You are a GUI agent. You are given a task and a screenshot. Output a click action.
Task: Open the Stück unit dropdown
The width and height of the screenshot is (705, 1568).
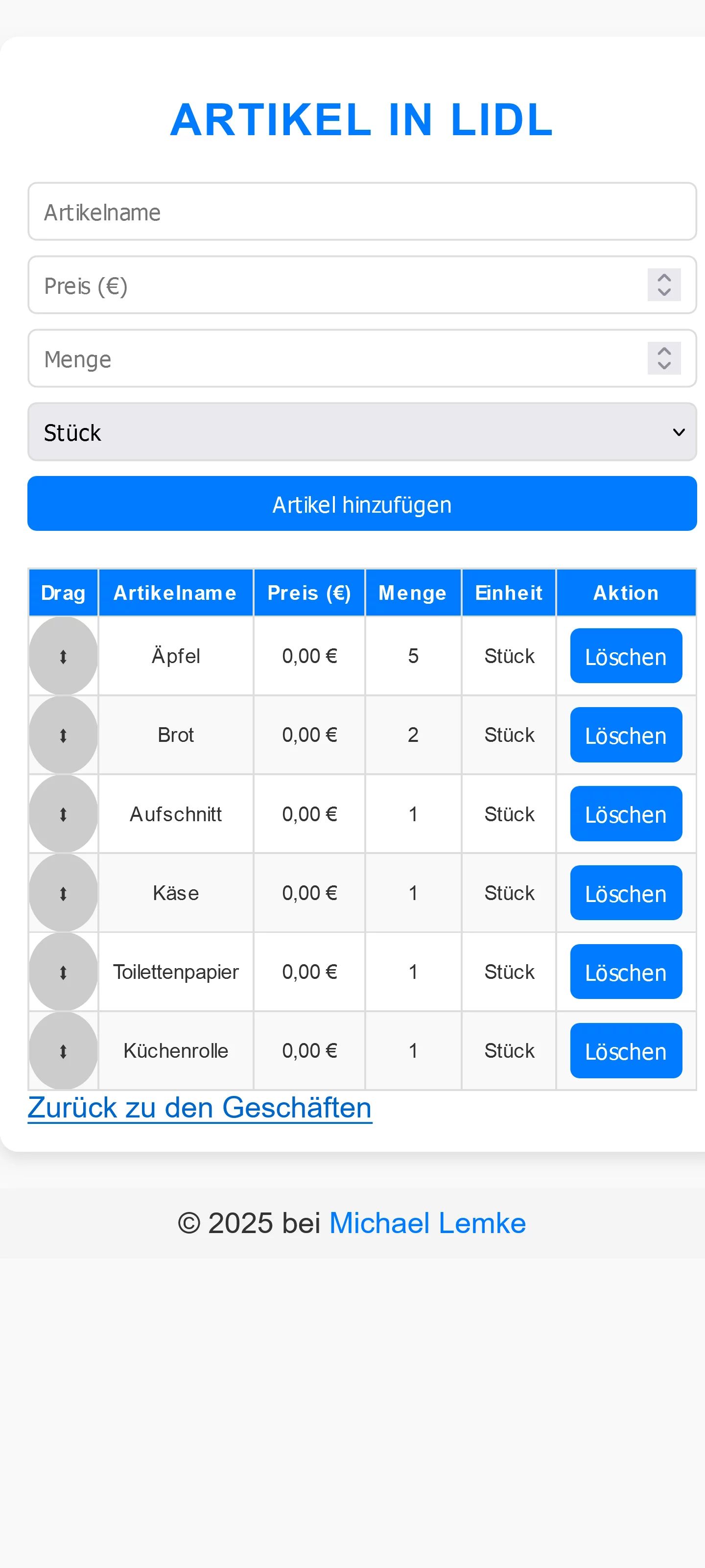362,431
